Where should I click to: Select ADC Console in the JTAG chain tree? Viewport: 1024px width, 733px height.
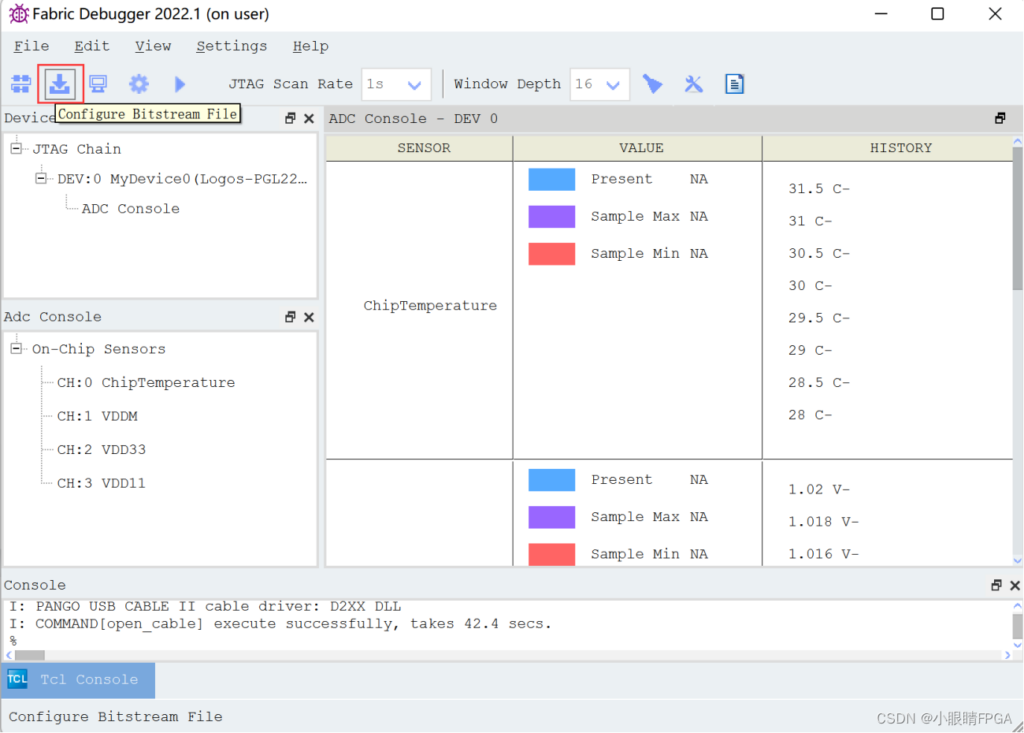130,209
